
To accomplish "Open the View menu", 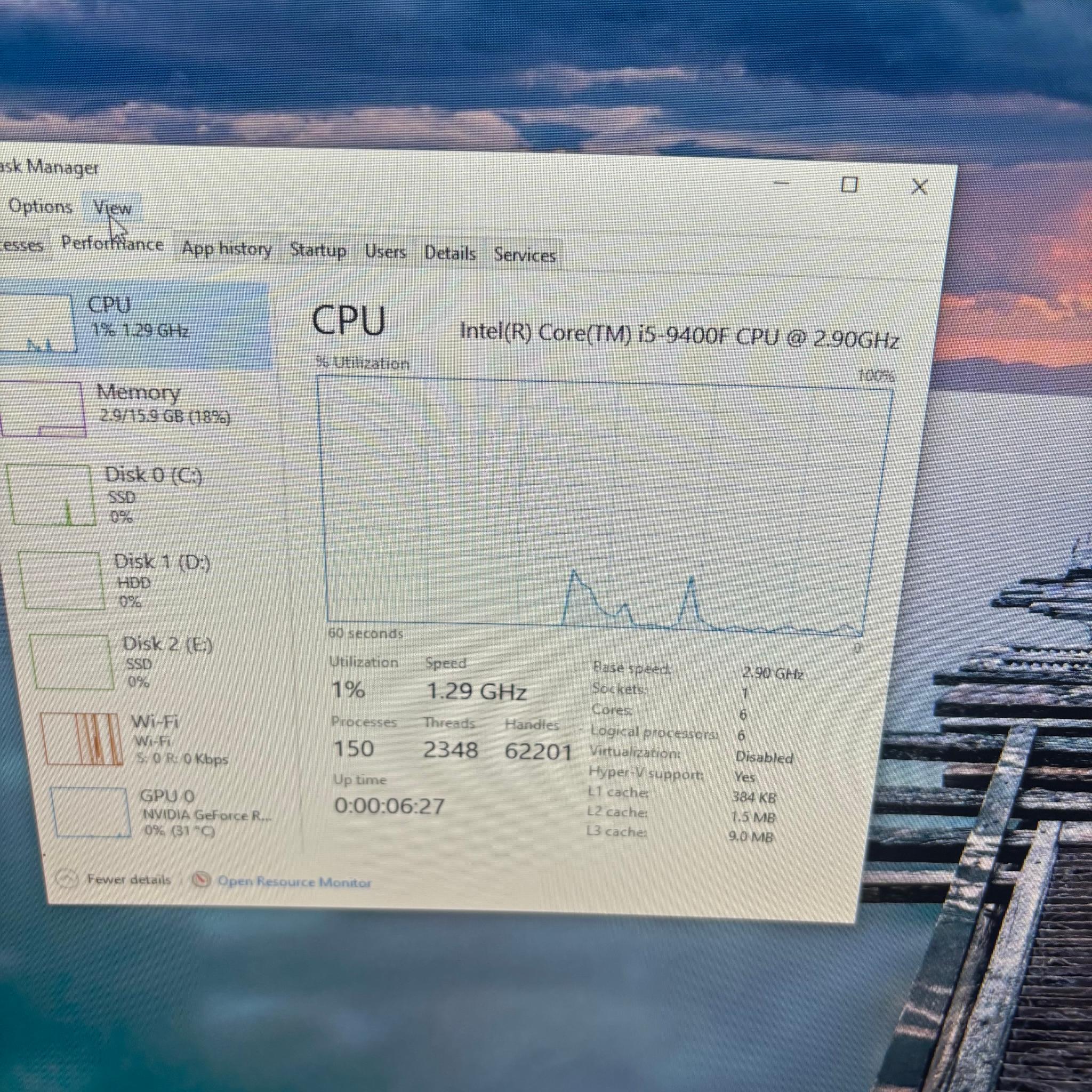I will click(x=112, y=208).
